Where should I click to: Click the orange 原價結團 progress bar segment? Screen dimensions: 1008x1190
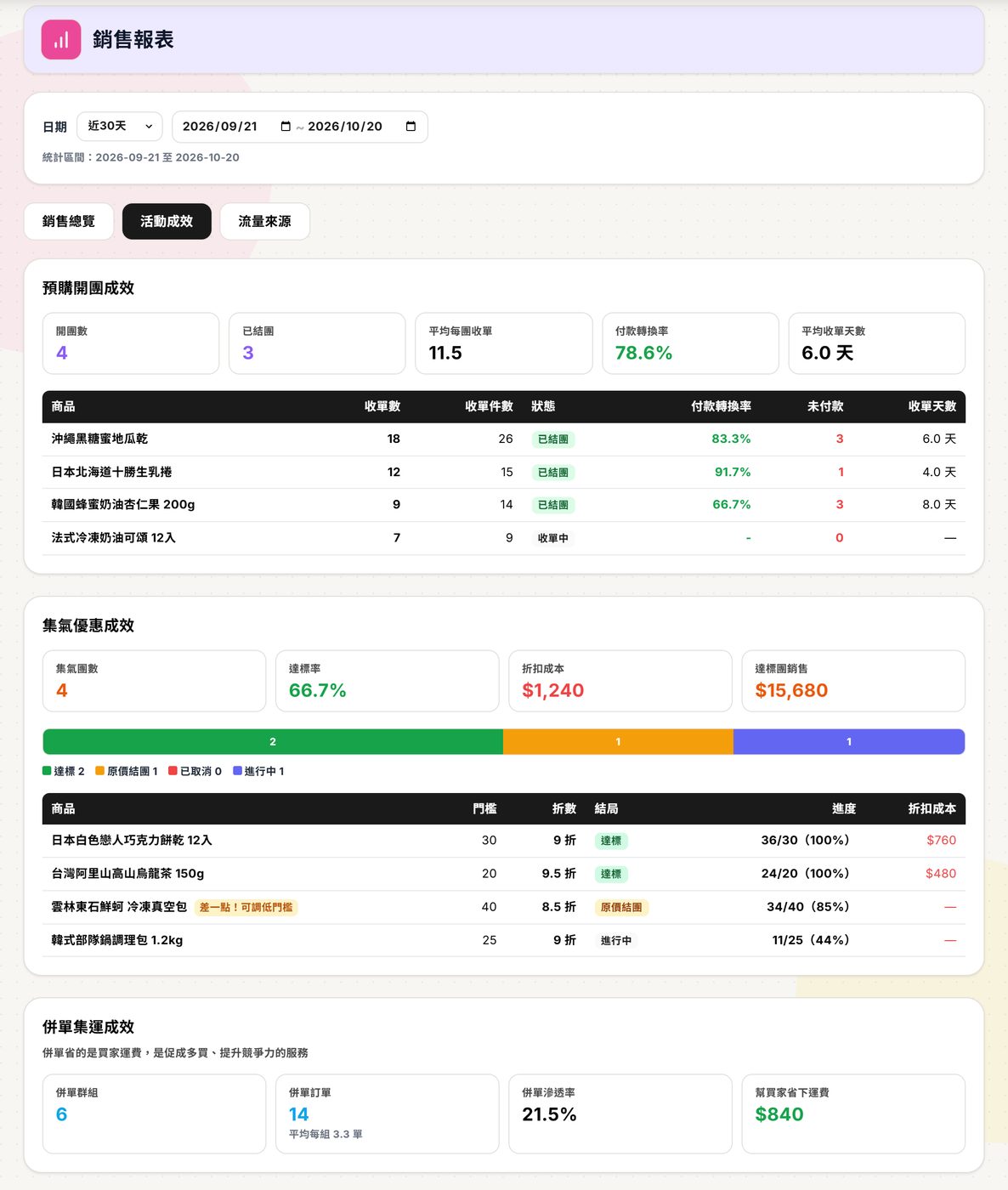click(618, 742)
